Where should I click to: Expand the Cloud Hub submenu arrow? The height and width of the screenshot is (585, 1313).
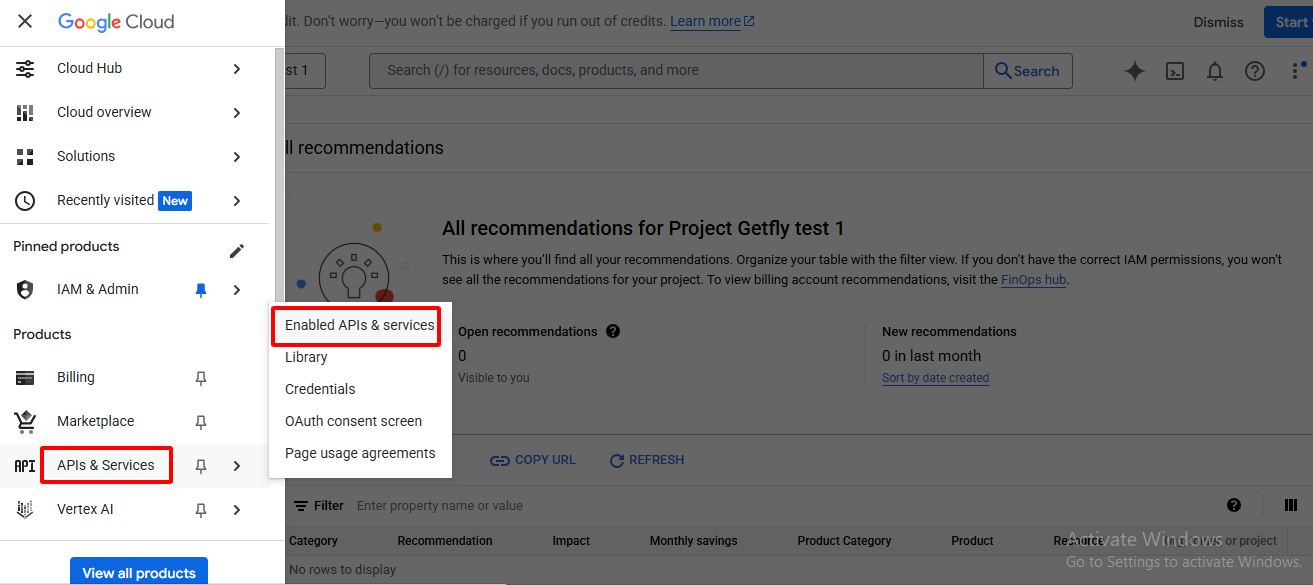237,69
